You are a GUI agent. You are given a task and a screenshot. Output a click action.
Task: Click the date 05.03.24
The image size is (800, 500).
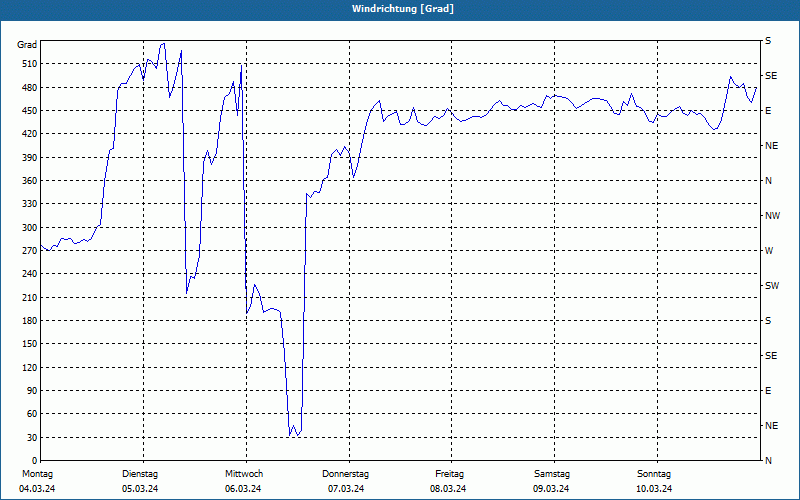point(140,489)
